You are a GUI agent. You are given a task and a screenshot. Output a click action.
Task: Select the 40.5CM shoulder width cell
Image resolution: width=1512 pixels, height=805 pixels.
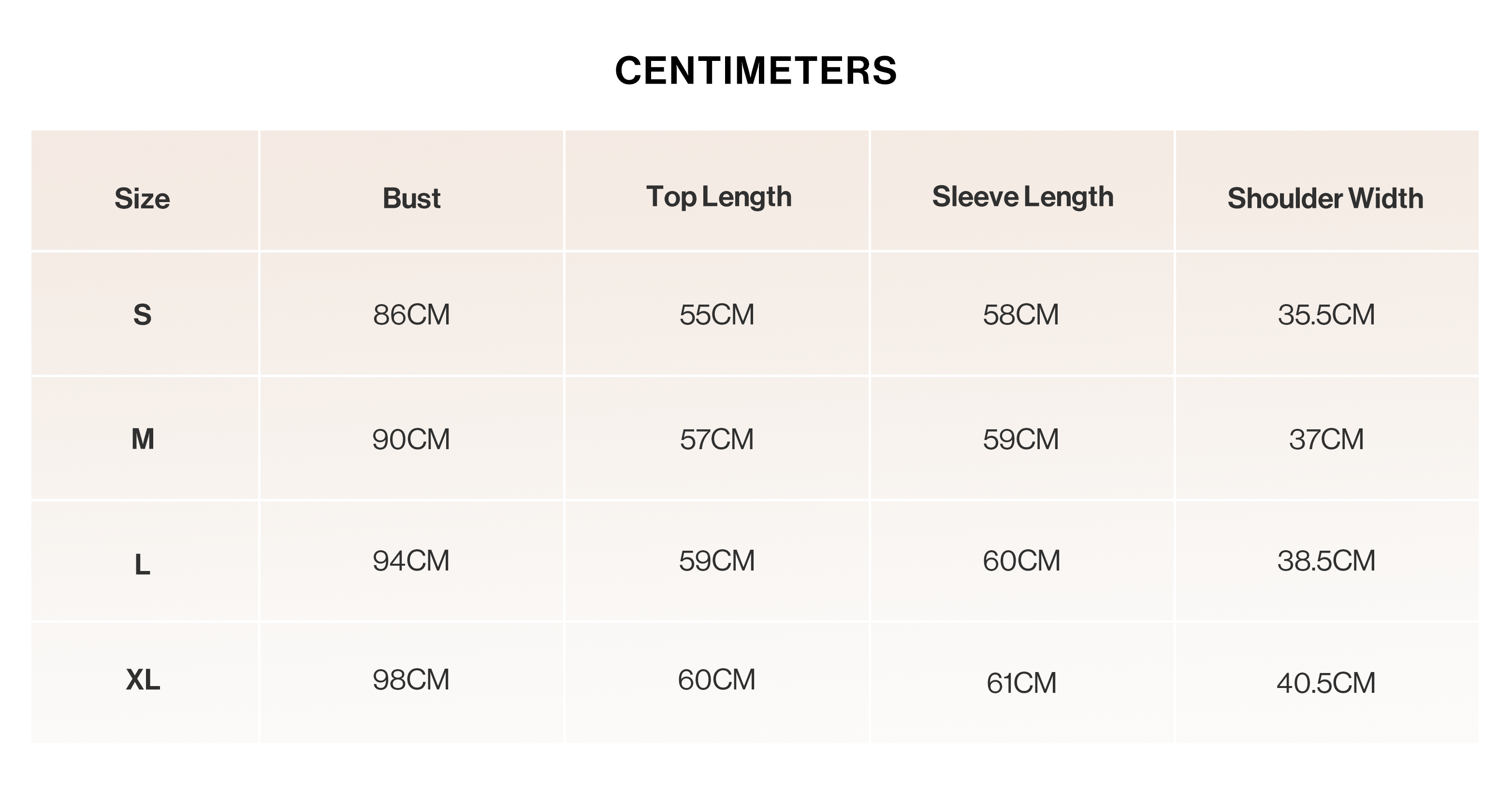(x=1326, y=683)
